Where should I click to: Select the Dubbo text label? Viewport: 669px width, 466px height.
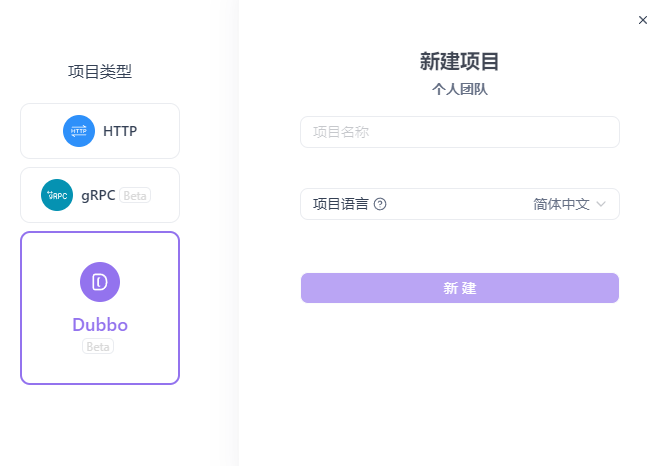point(100,325)
